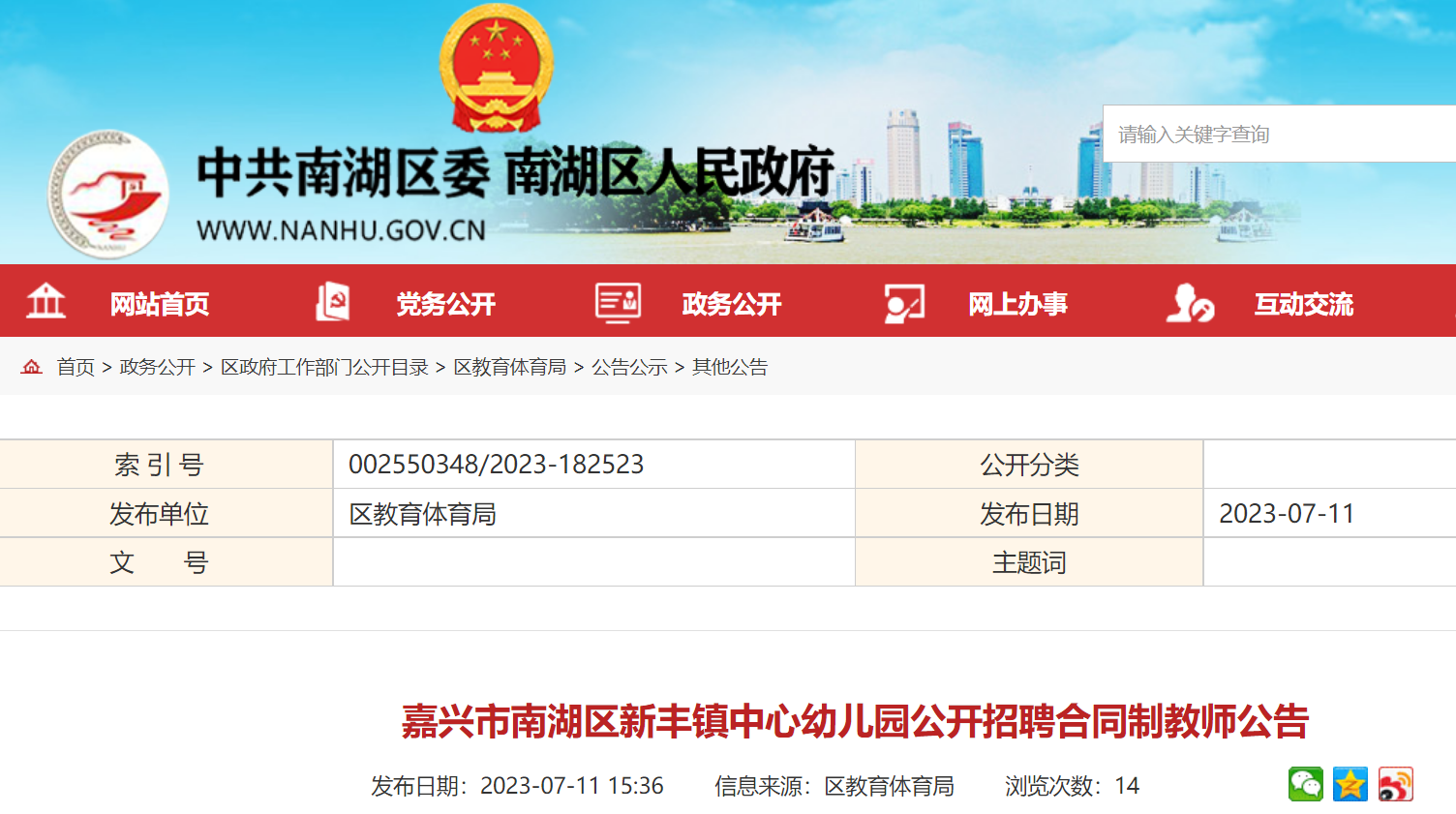
Task: Click the 公开分类 label cell
Action: tap(1029, 465)
